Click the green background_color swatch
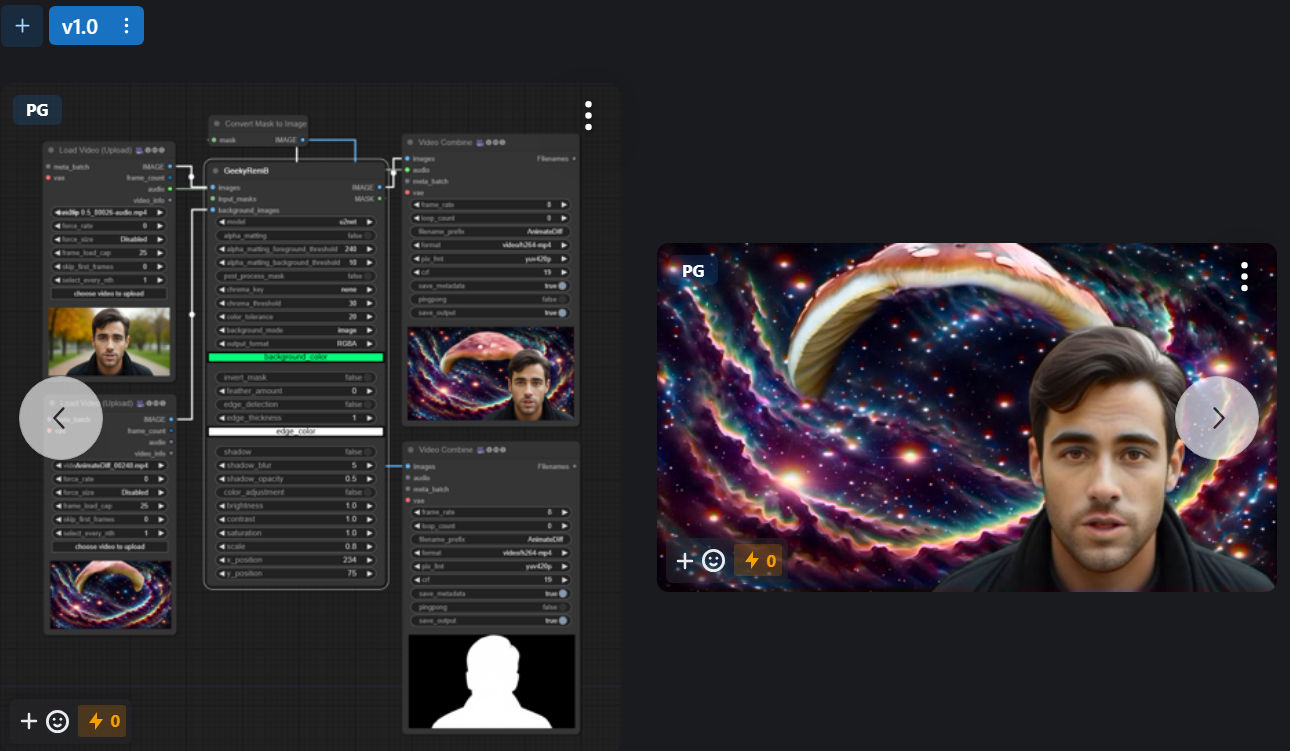The width and height of the screenshot is (1290, 751). coord(295,357)
